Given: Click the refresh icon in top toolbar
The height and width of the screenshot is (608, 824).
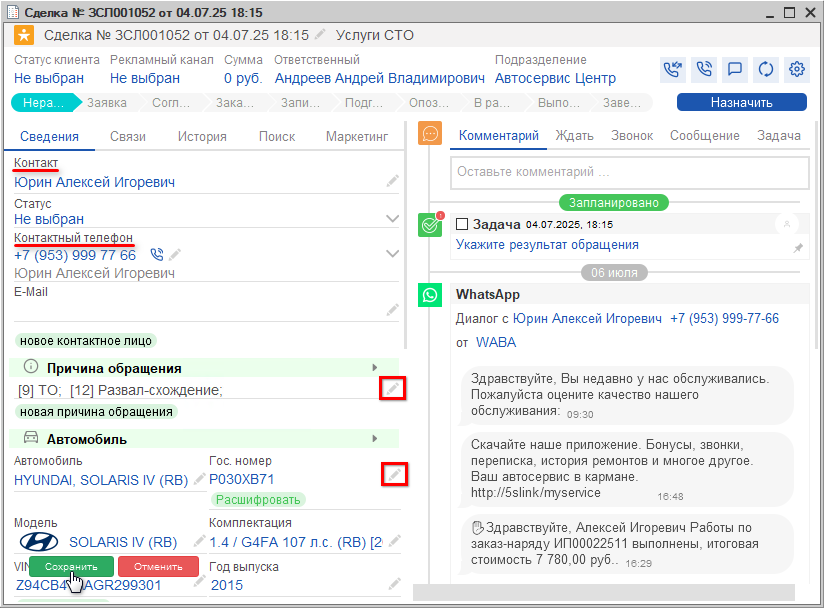Looking at the screenshot, I should pyautogui.click(x=766, y=70).
